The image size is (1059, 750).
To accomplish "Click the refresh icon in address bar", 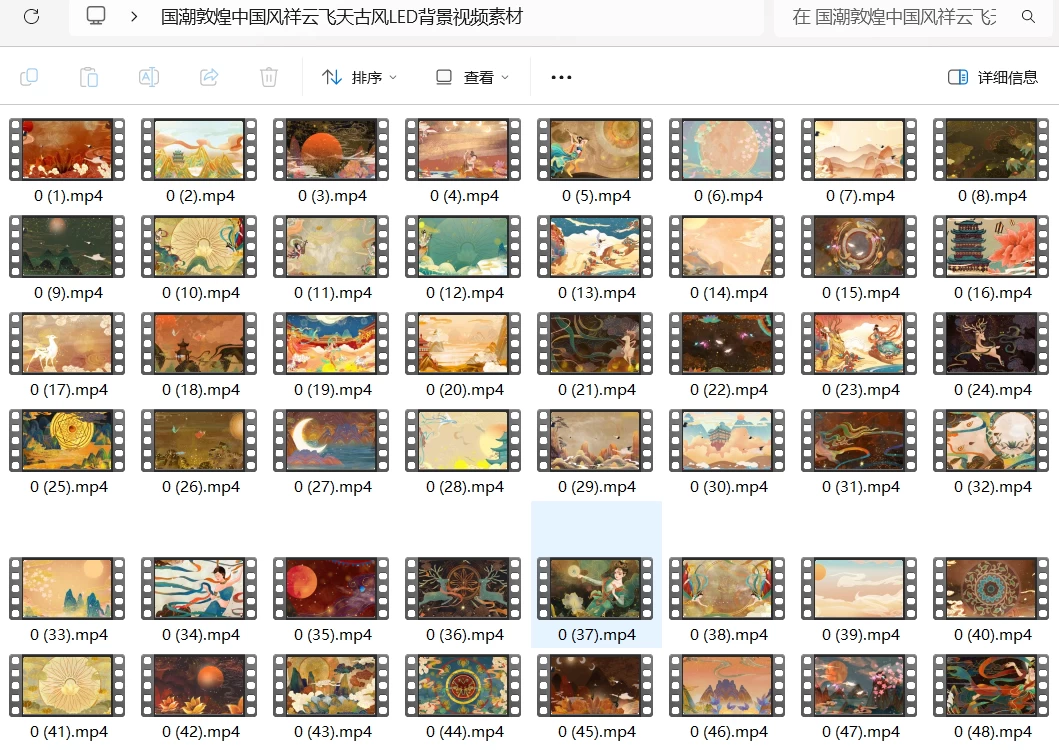I will pyautogui.click(x=31, y=17).
